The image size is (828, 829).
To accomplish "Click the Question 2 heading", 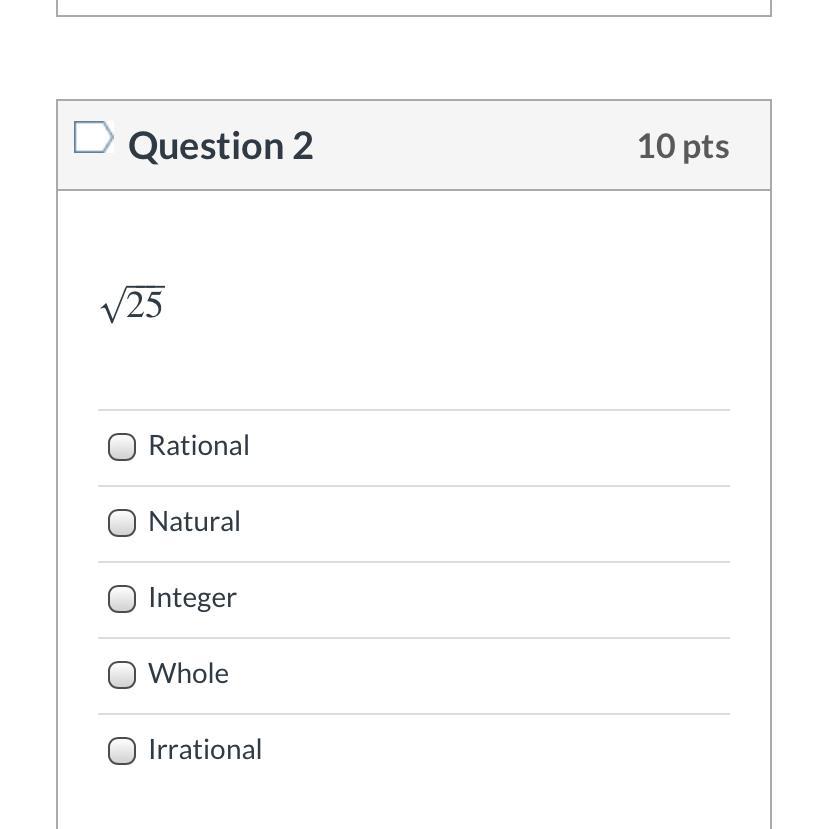I will [220, 146].
